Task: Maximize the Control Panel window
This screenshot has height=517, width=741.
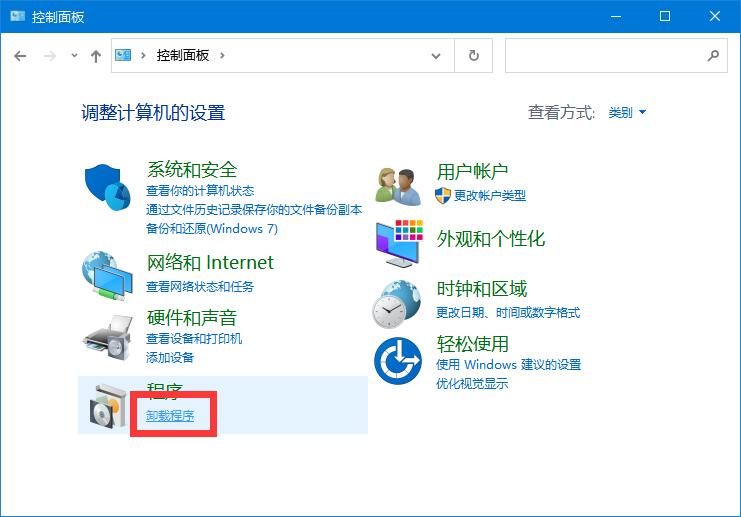Action: click(665, 17)
